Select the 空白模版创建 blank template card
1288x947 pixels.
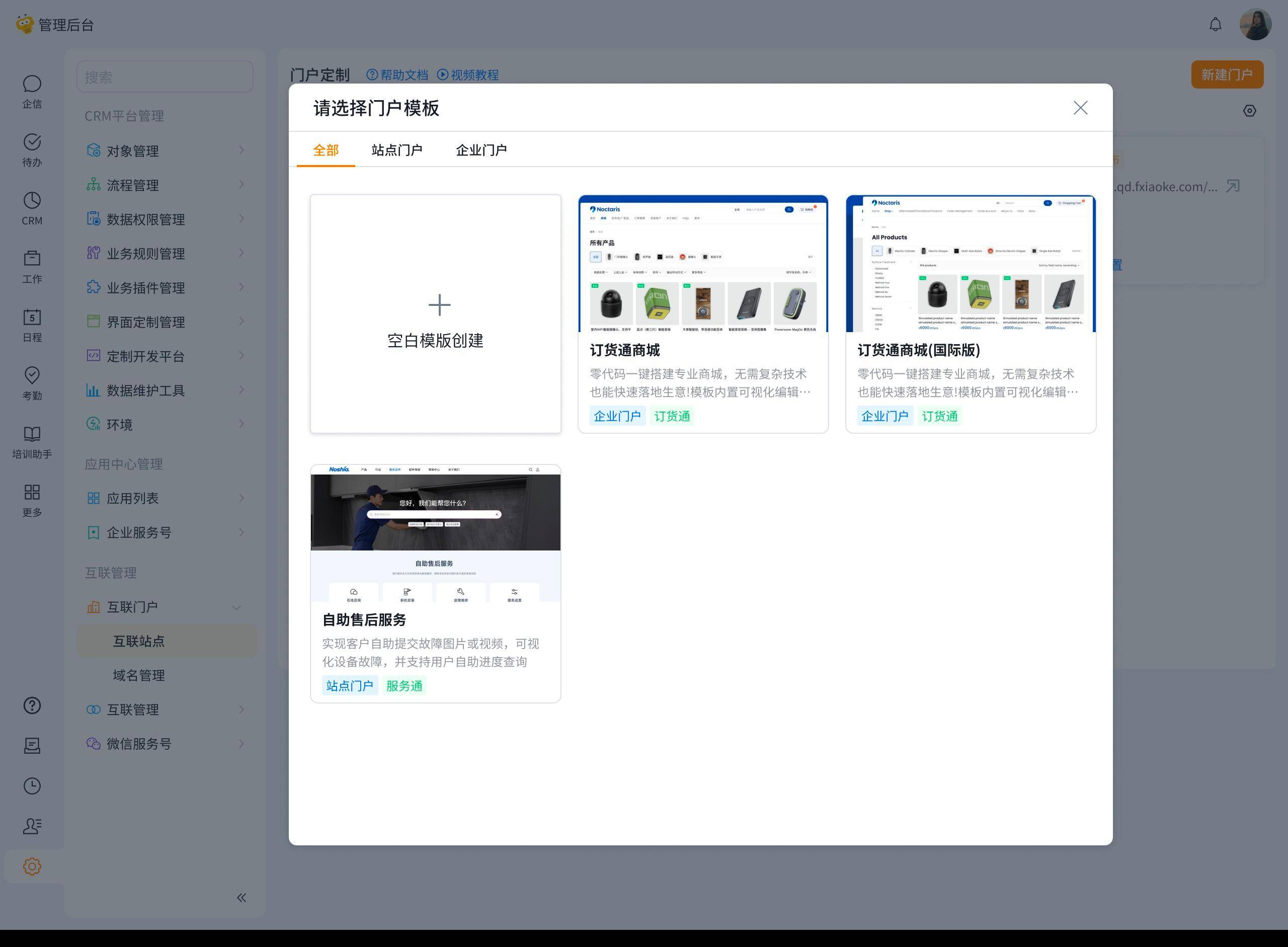point(435,314)
